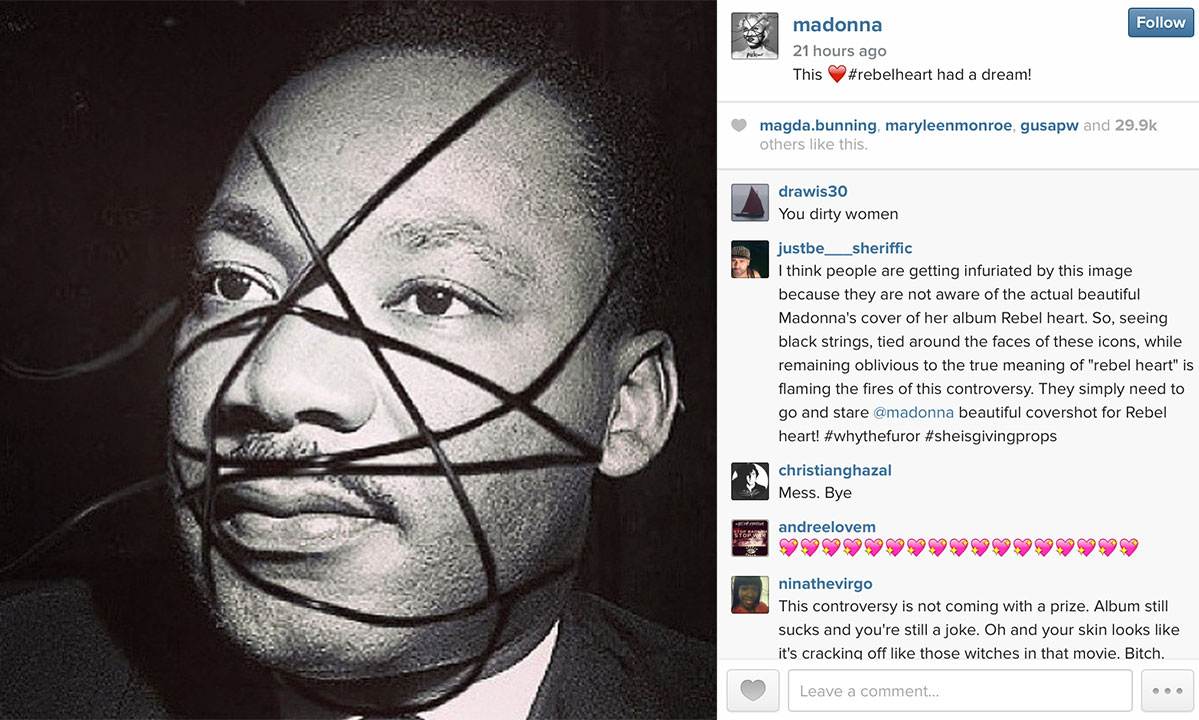Image resolution: width=1199 pixels, height=720 pixels.
Task: Click the main post photo
Action: pos(358,360)
